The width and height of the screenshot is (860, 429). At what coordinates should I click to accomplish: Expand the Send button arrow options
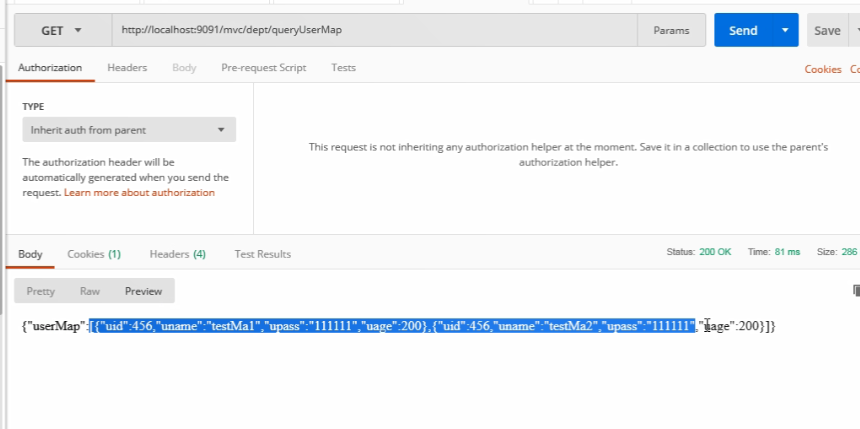click(785, 30)
